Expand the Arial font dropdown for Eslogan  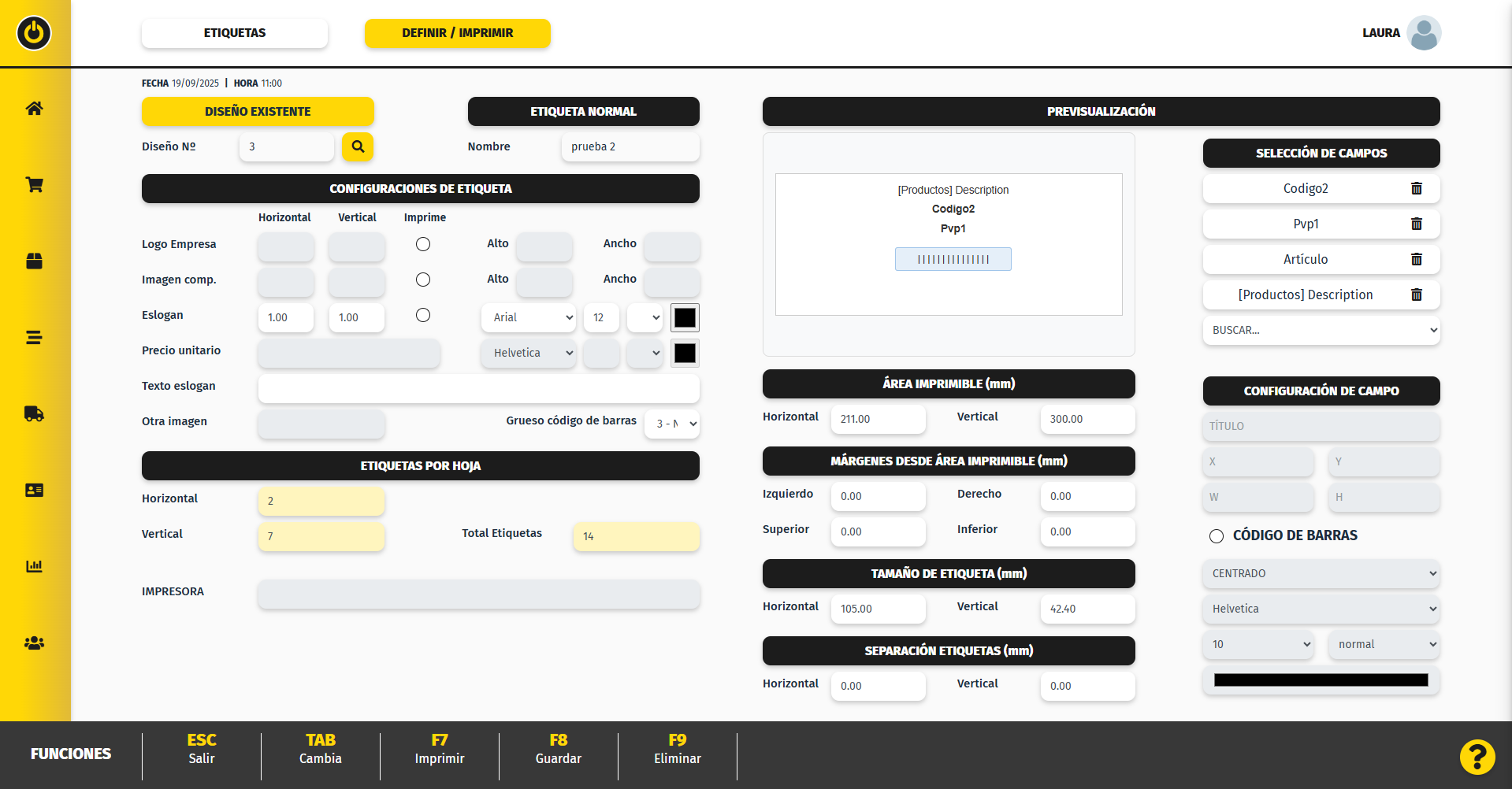(x=529, y=317)
